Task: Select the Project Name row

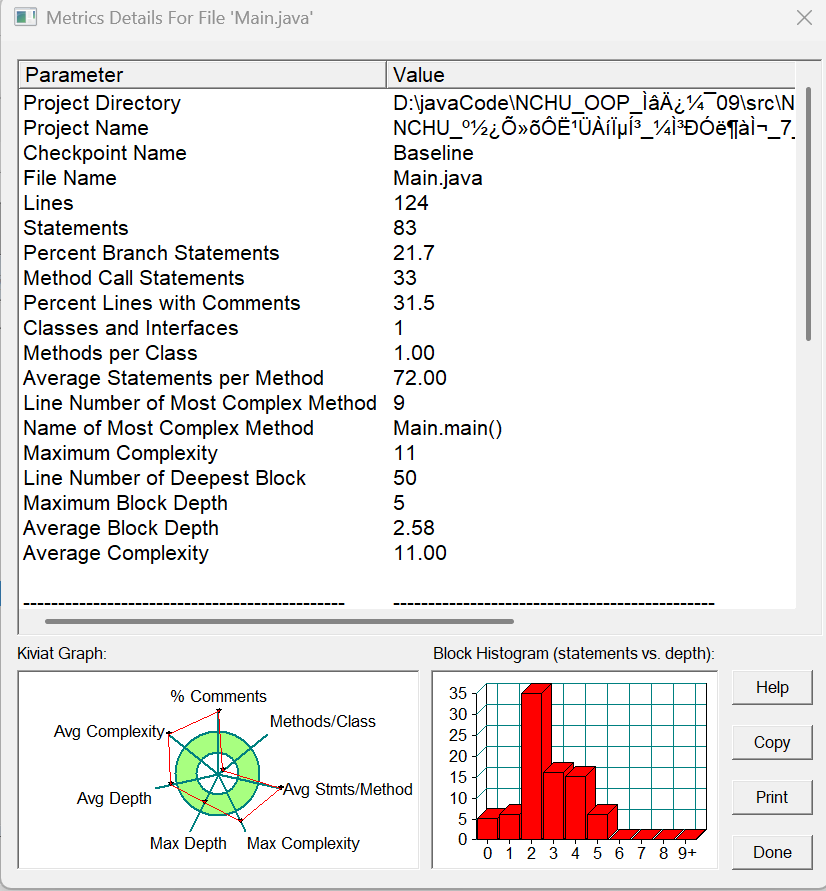Action: [408, 128]
